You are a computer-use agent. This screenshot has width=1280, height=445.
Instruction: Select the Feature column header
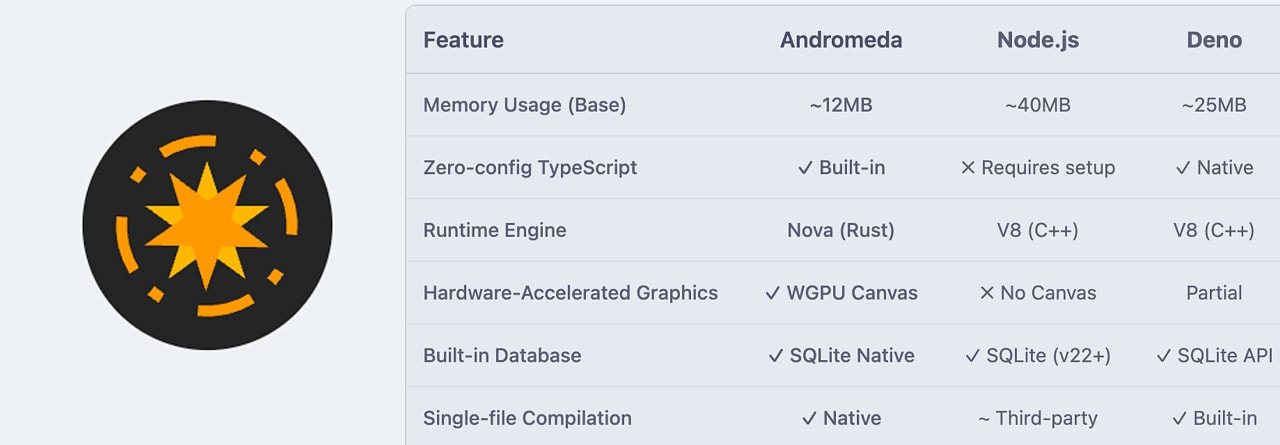click(x=463, y=40)
